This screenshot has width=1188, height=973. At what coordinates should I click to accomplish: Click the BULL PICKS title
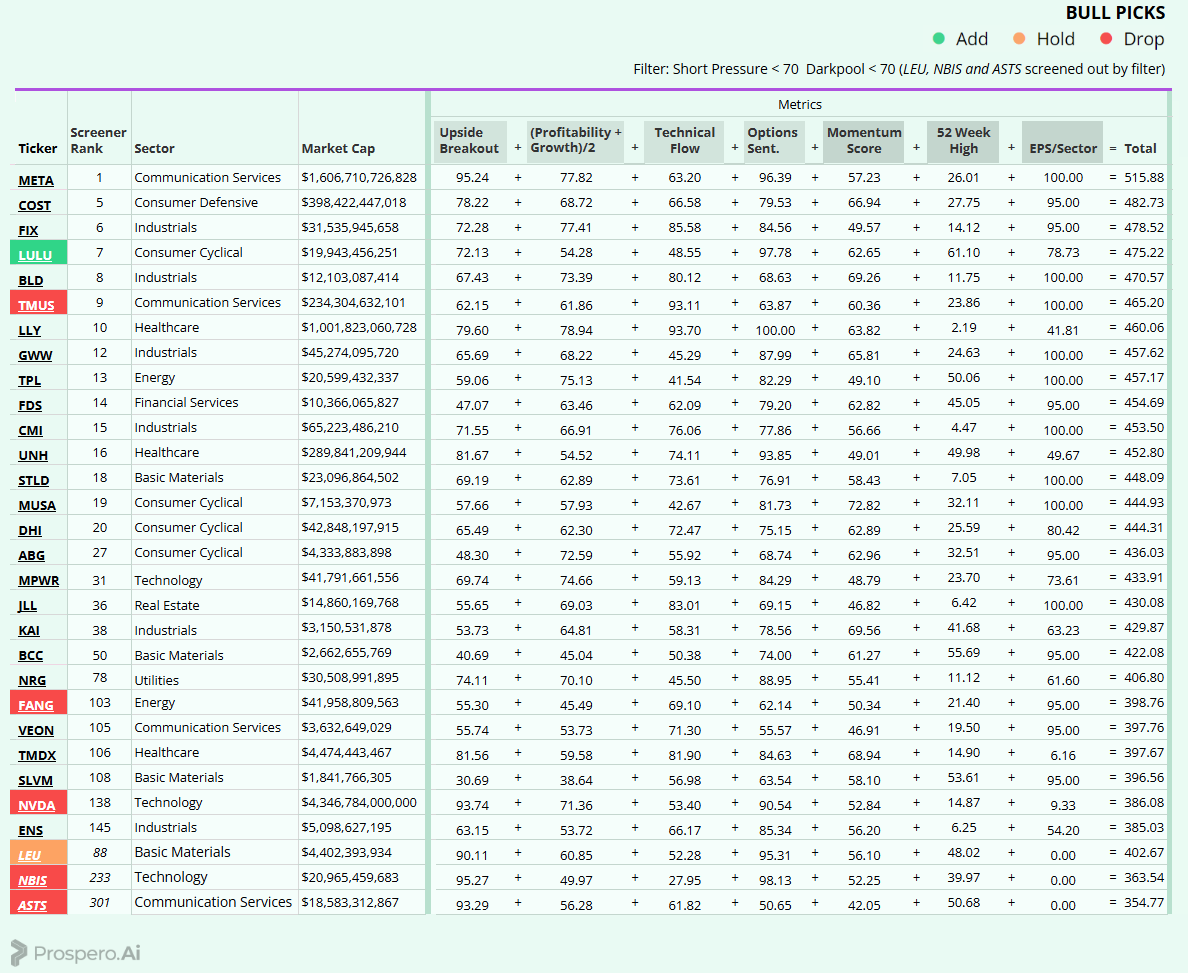click(1115, 13)
